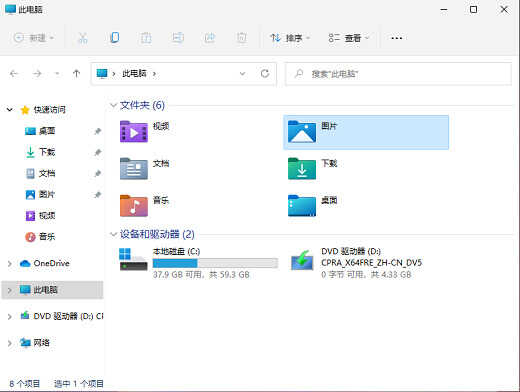Open the See more ellipsis menu
Viewport: 520px width, 392px height.
tap(397, 38)
